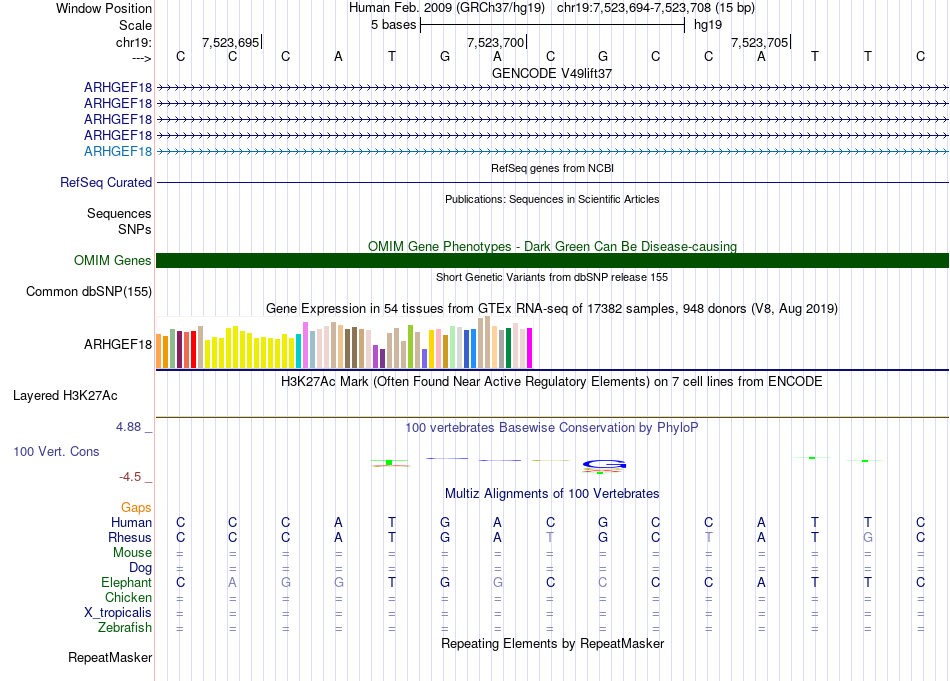Click the 7,523,700 position marker
950x681 pixels.
(x=495, y=42)
